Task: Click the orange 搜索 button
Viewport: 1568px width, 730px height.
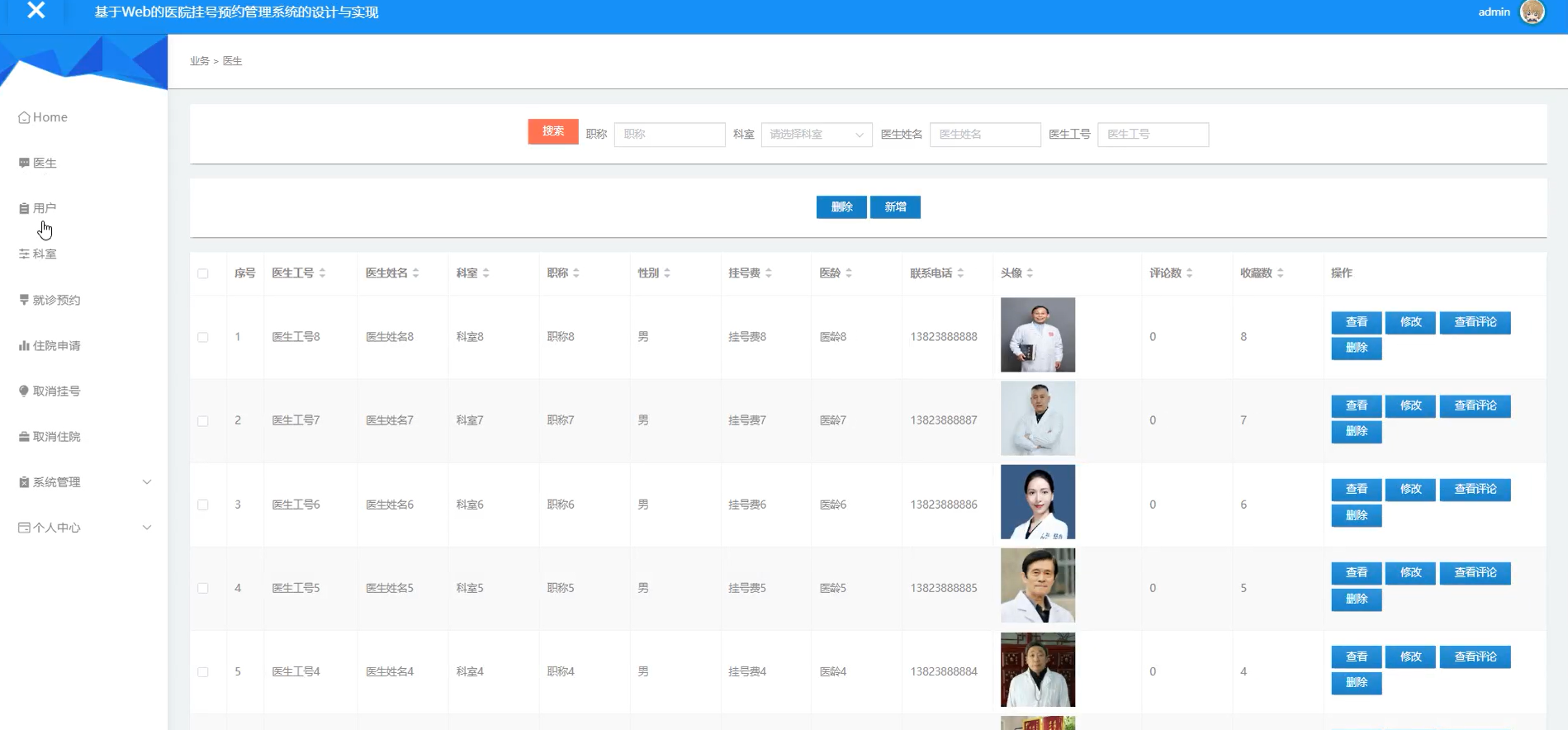Action: click(x=553, y=131)
